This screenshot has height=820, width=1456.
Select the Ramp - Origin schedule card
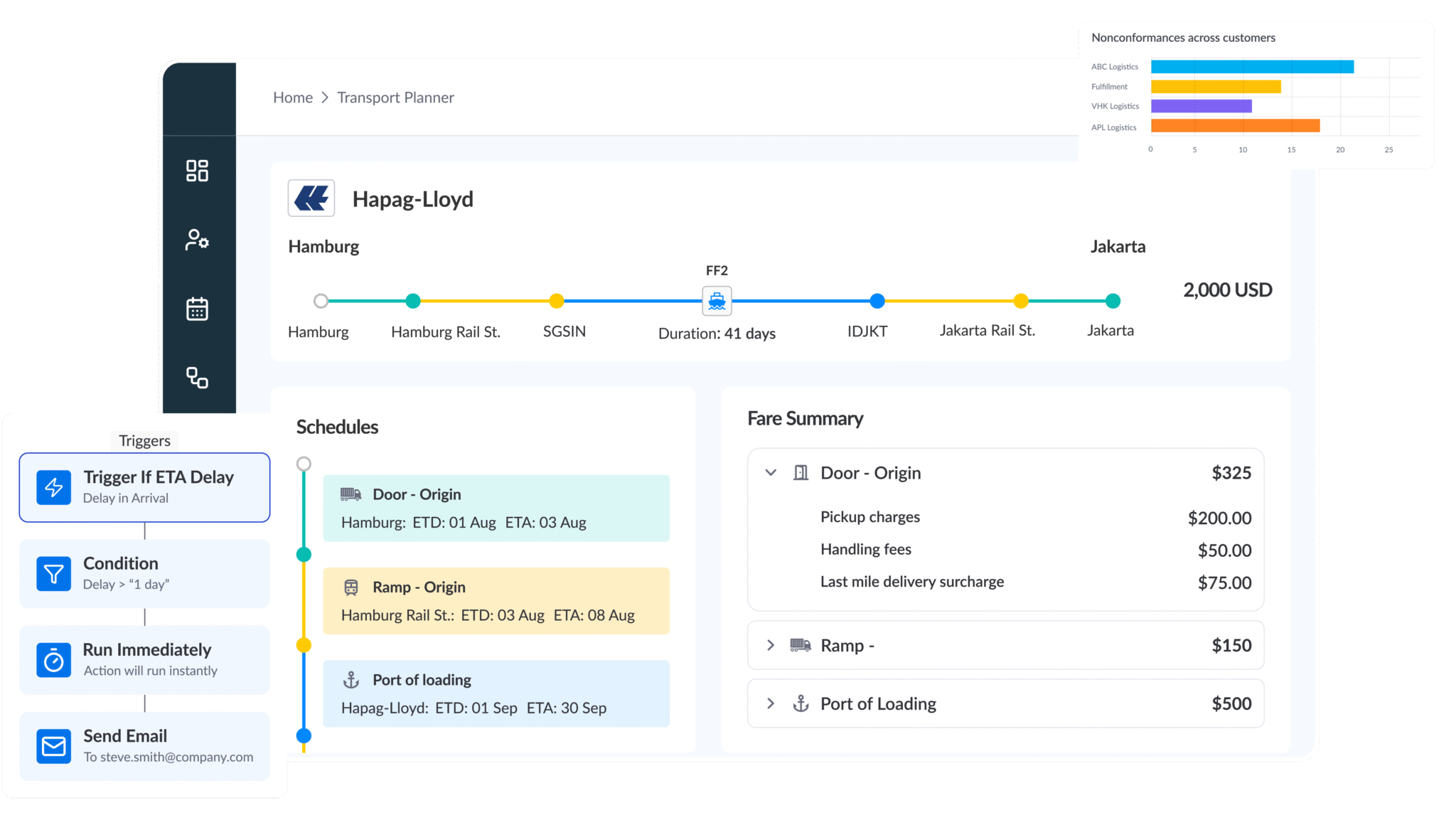(496, 601)
